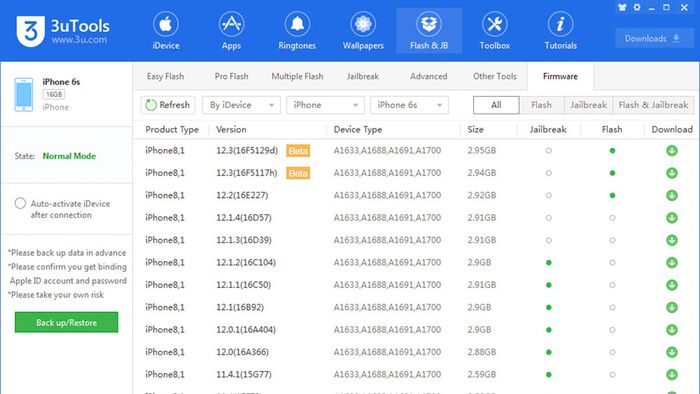The height and width of the screenshot is (394, 700).
Task: Select size 2.59GB cell
Action: pos(482,374)
